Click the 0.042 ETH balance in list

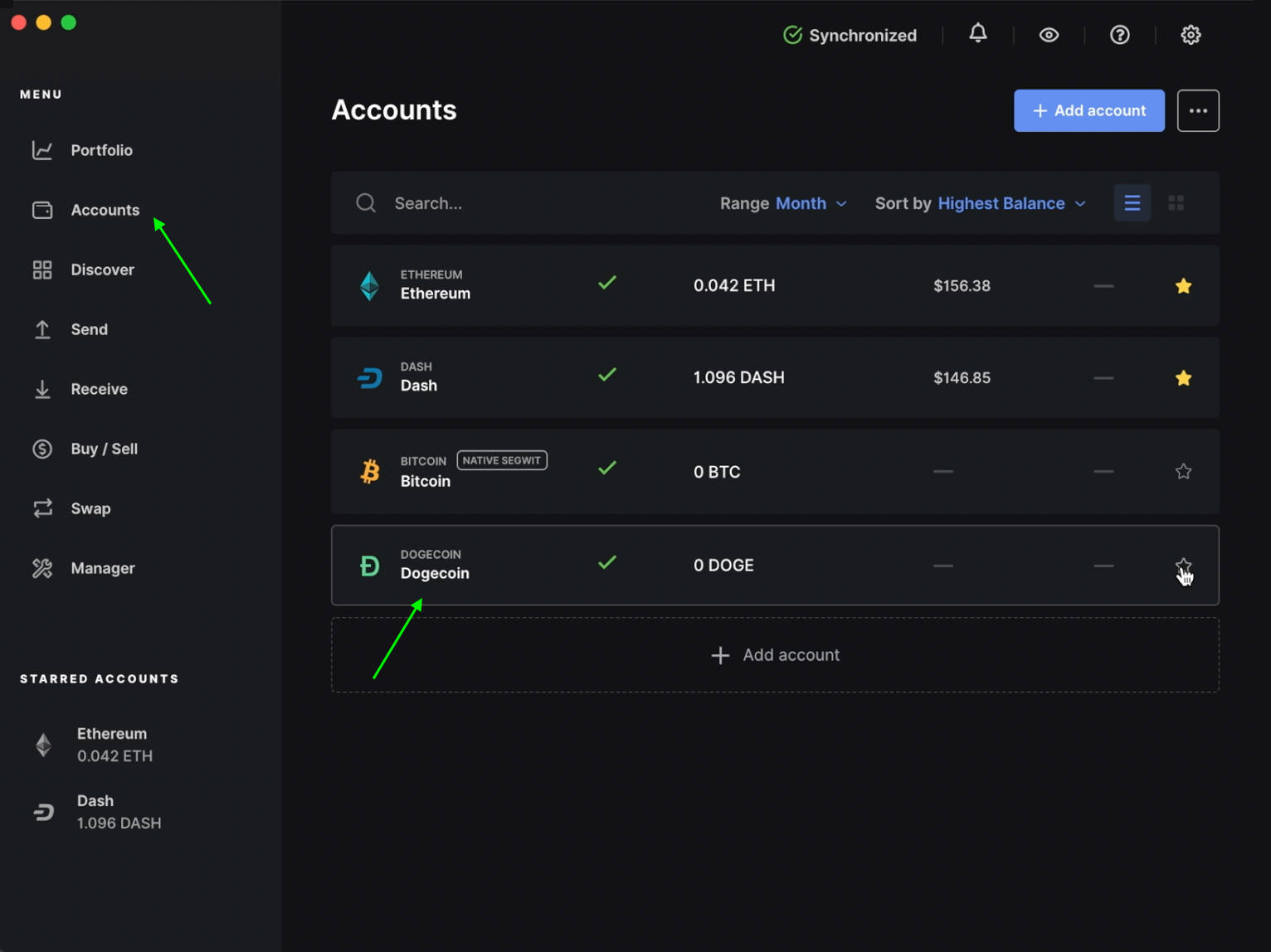tap(734, 285)
